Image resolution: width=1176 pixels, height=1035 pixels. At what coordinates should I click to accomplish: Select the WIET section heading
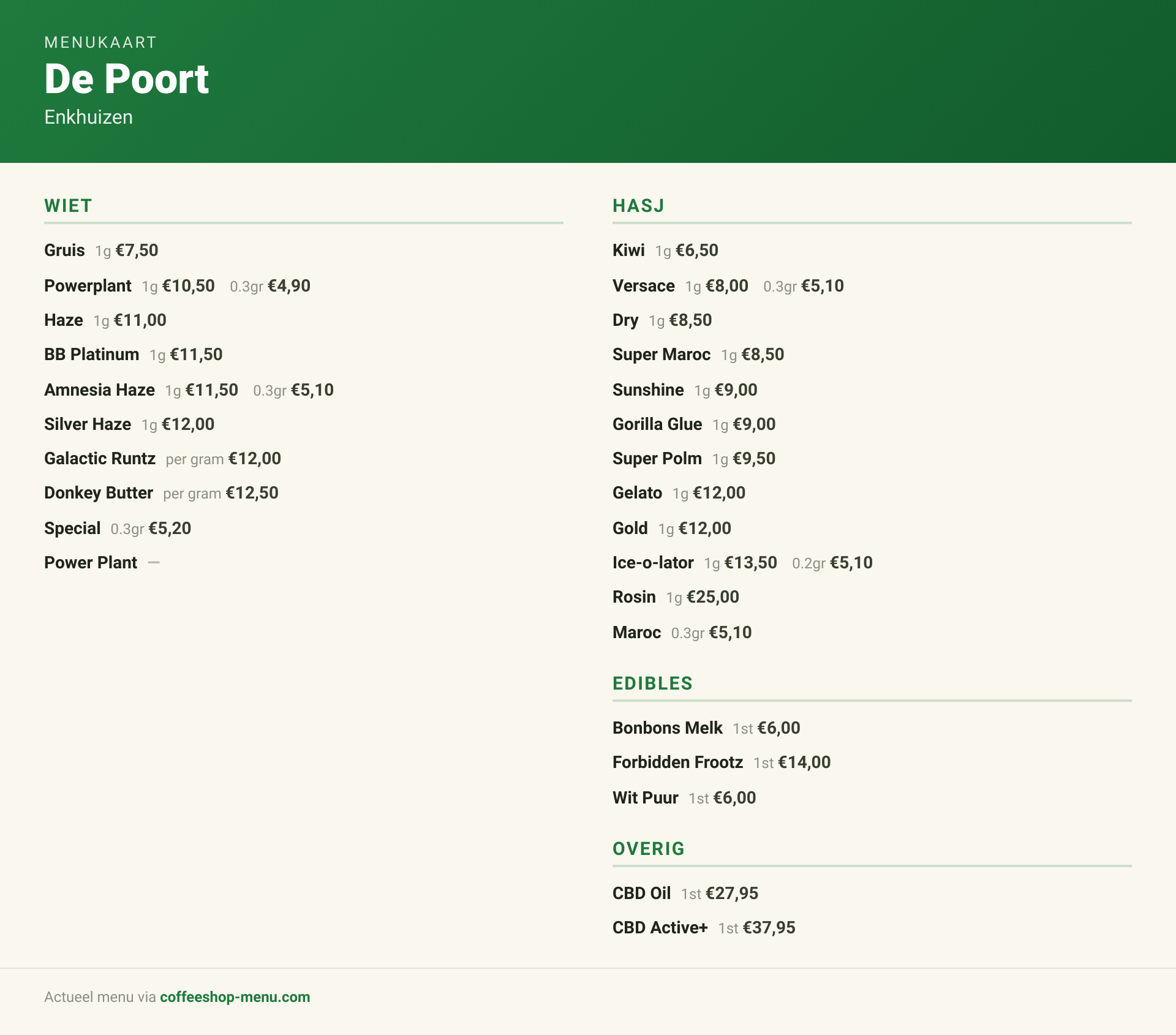click(68, 206)
